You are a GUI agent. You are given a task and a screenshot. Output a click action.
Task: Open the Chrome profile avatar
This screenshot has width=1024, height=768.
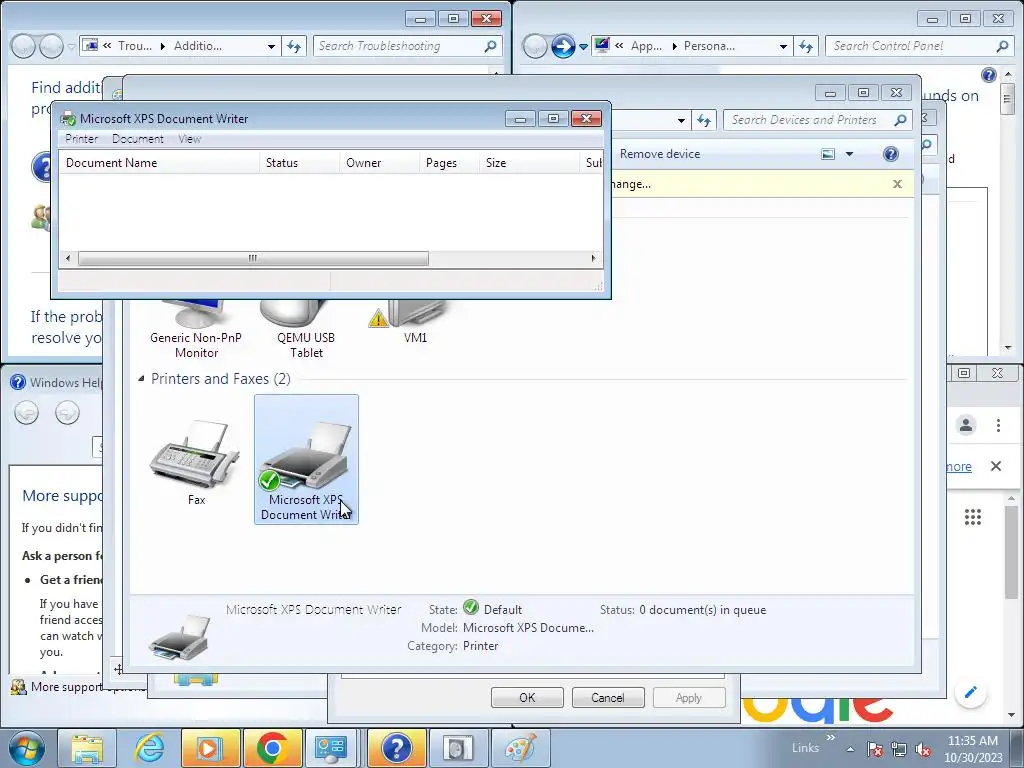pos(966,425)
